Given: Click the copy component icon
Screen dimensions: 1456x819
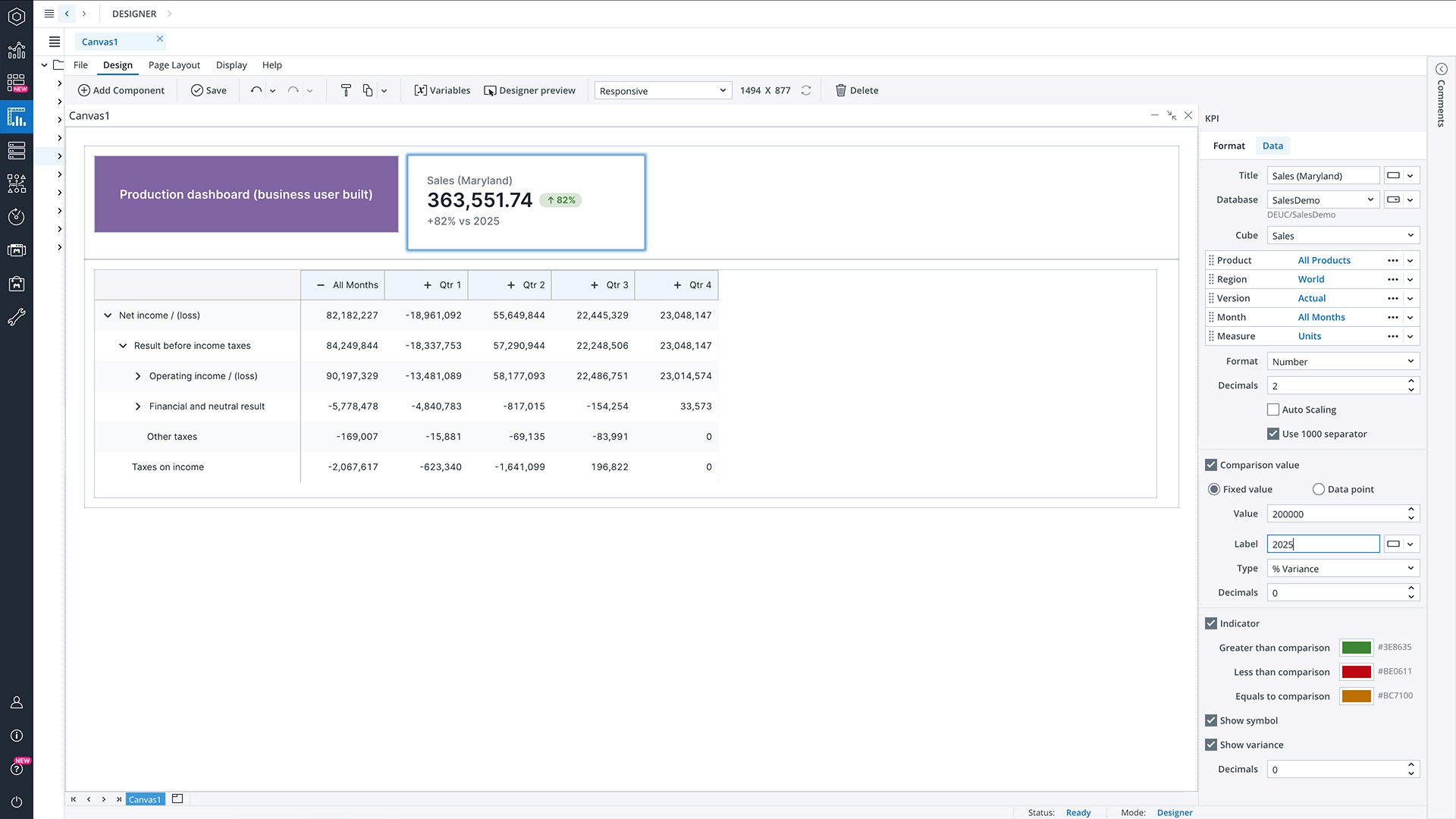Looking at the screenshot, I should pyautogui.click(x=367, y=90).
